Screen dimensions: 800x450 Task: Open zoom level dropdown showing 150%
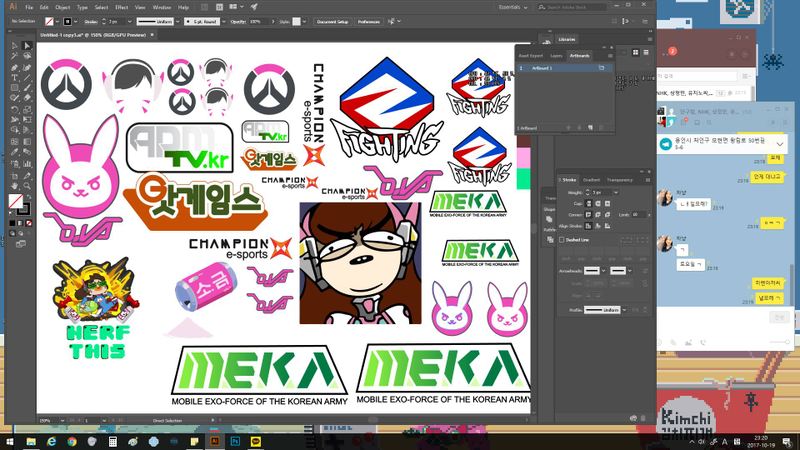pyautogui.click(x=62, y=420)
